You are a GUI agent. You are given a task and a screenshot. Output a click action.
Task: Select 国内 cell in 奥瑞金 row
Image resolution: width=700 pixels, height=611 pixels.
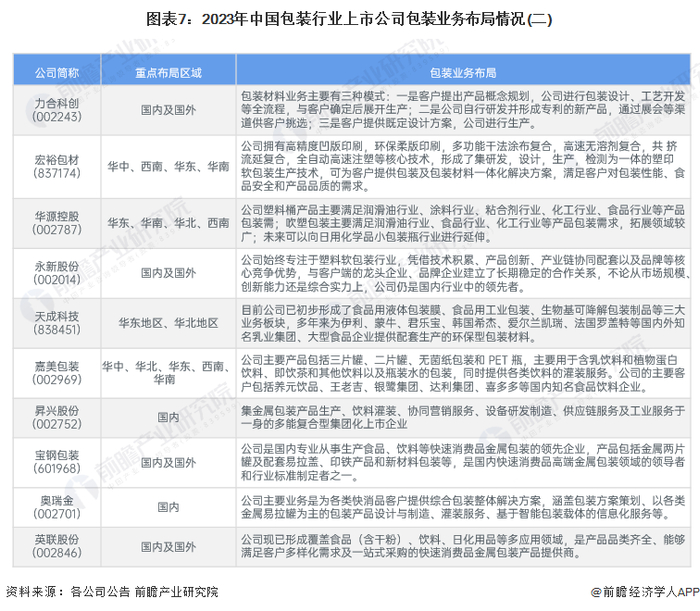[168, 507]
